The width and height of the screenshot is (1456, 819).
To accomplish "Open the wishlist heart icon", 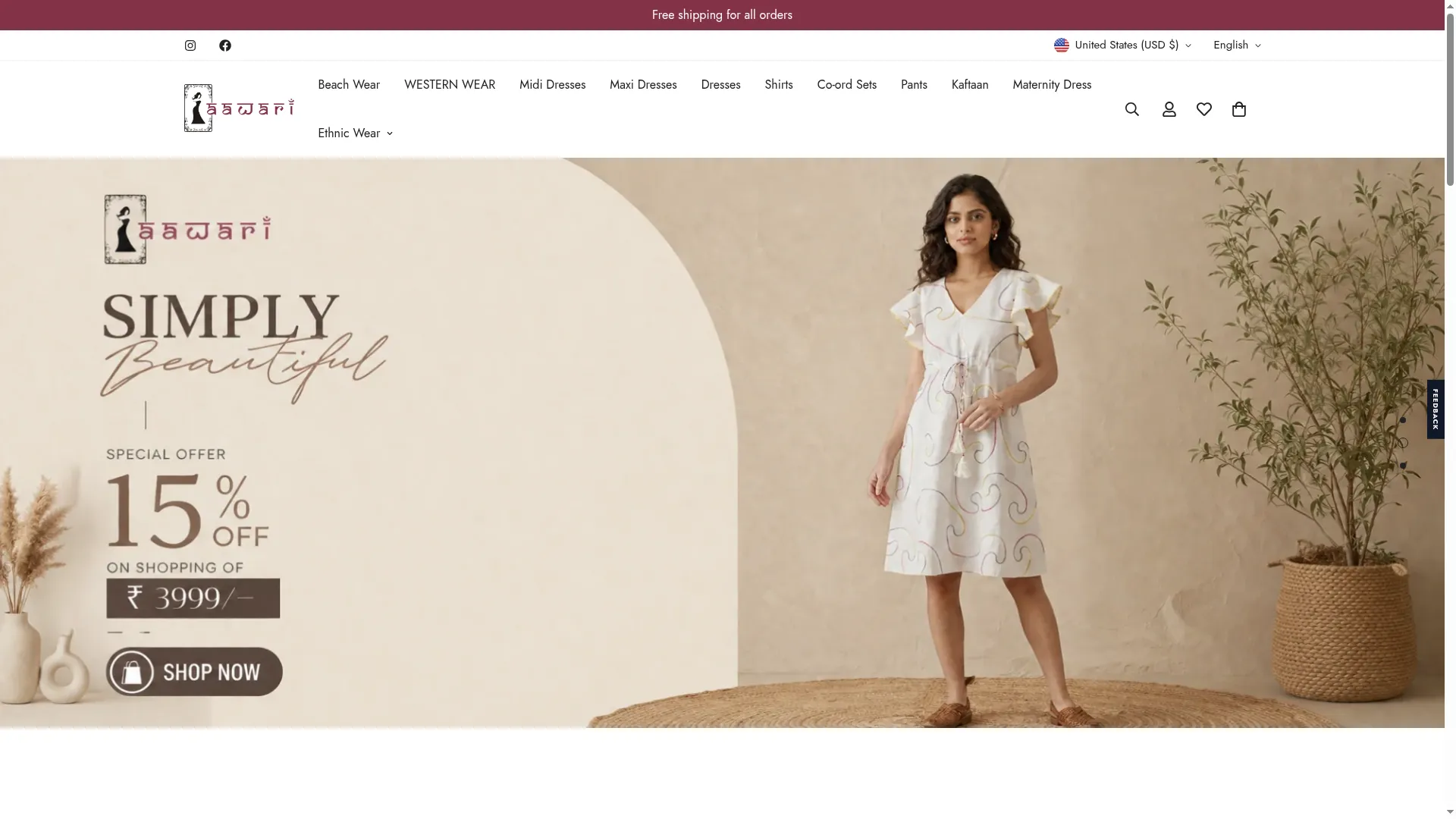I will pyautogui.click(x=1204, y=109).
